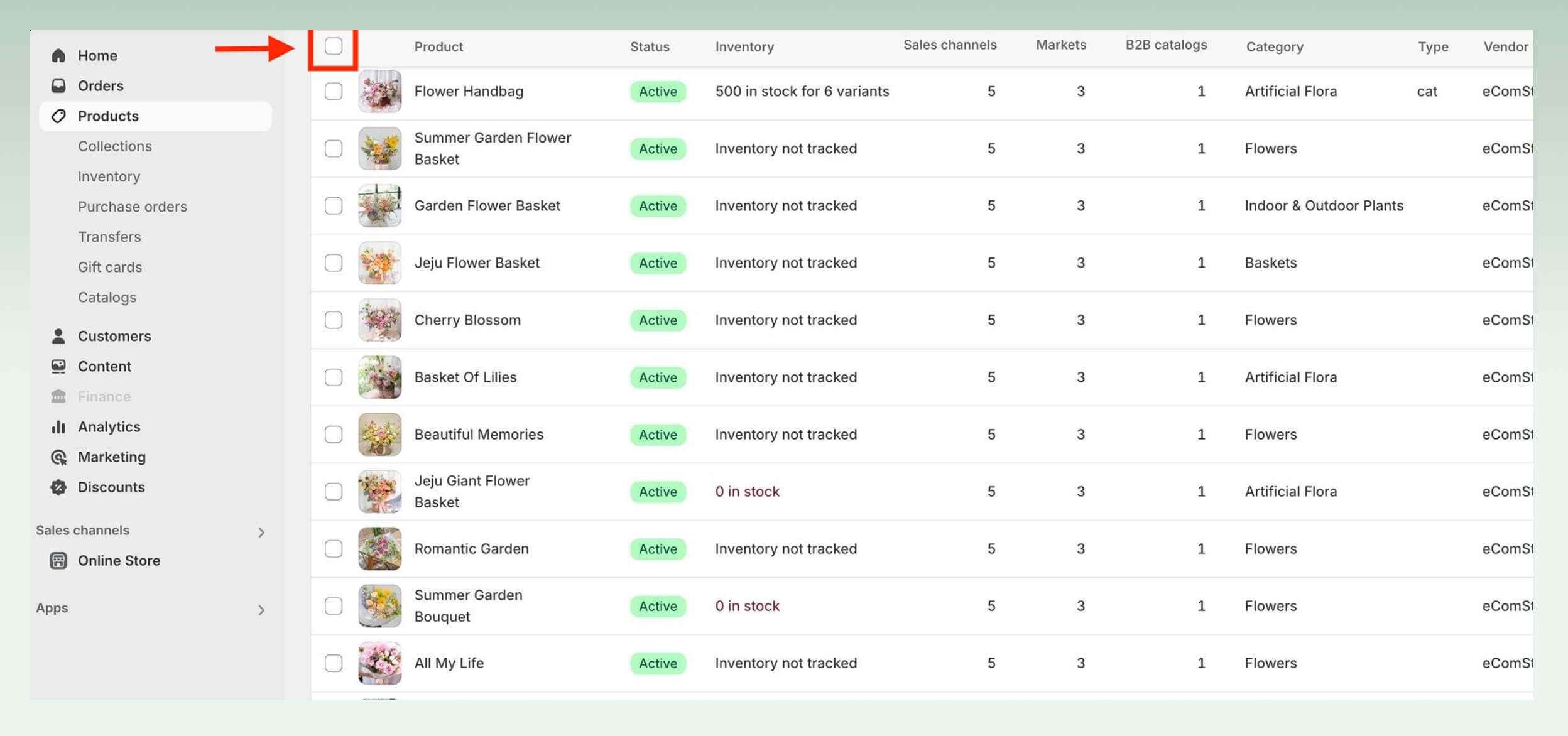Click the Basket Of Lilies thumbnail
The width and height of the screenshot is (1568, 736).
(x=379, y=377)
